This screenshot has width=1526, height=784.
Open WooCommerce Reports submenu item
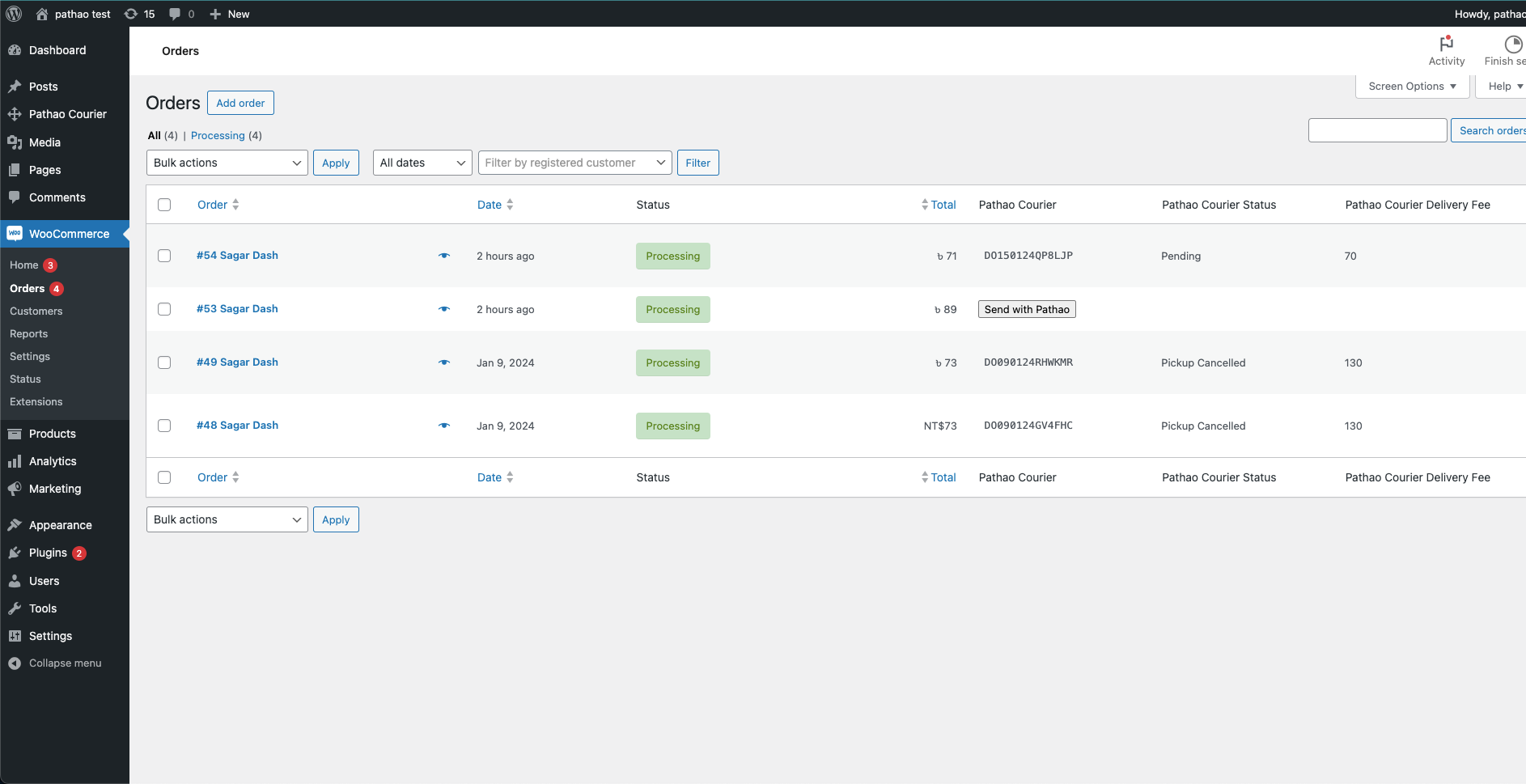pos(29,334)
